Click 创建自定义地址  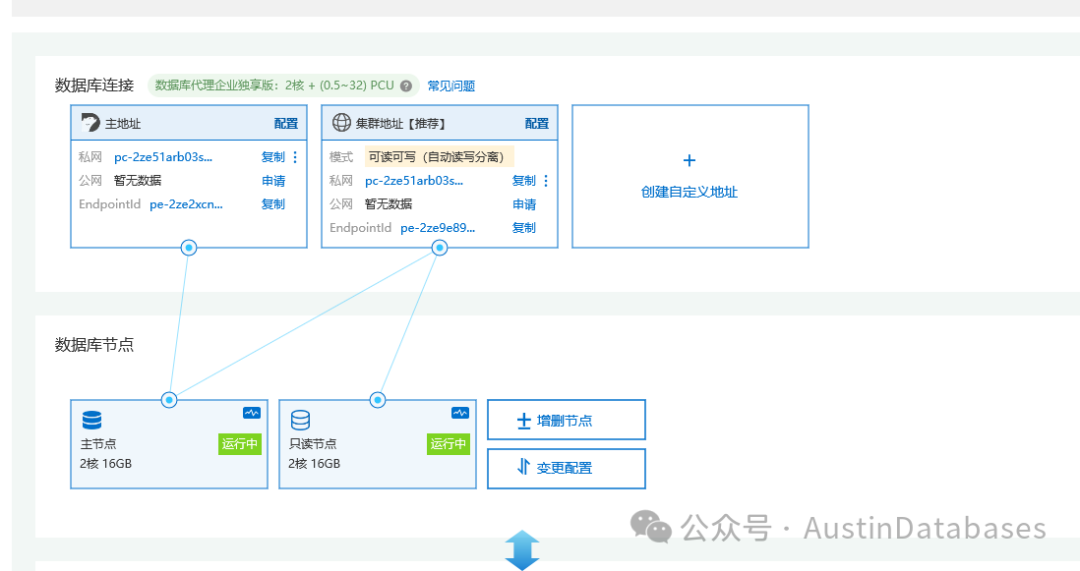689,192
